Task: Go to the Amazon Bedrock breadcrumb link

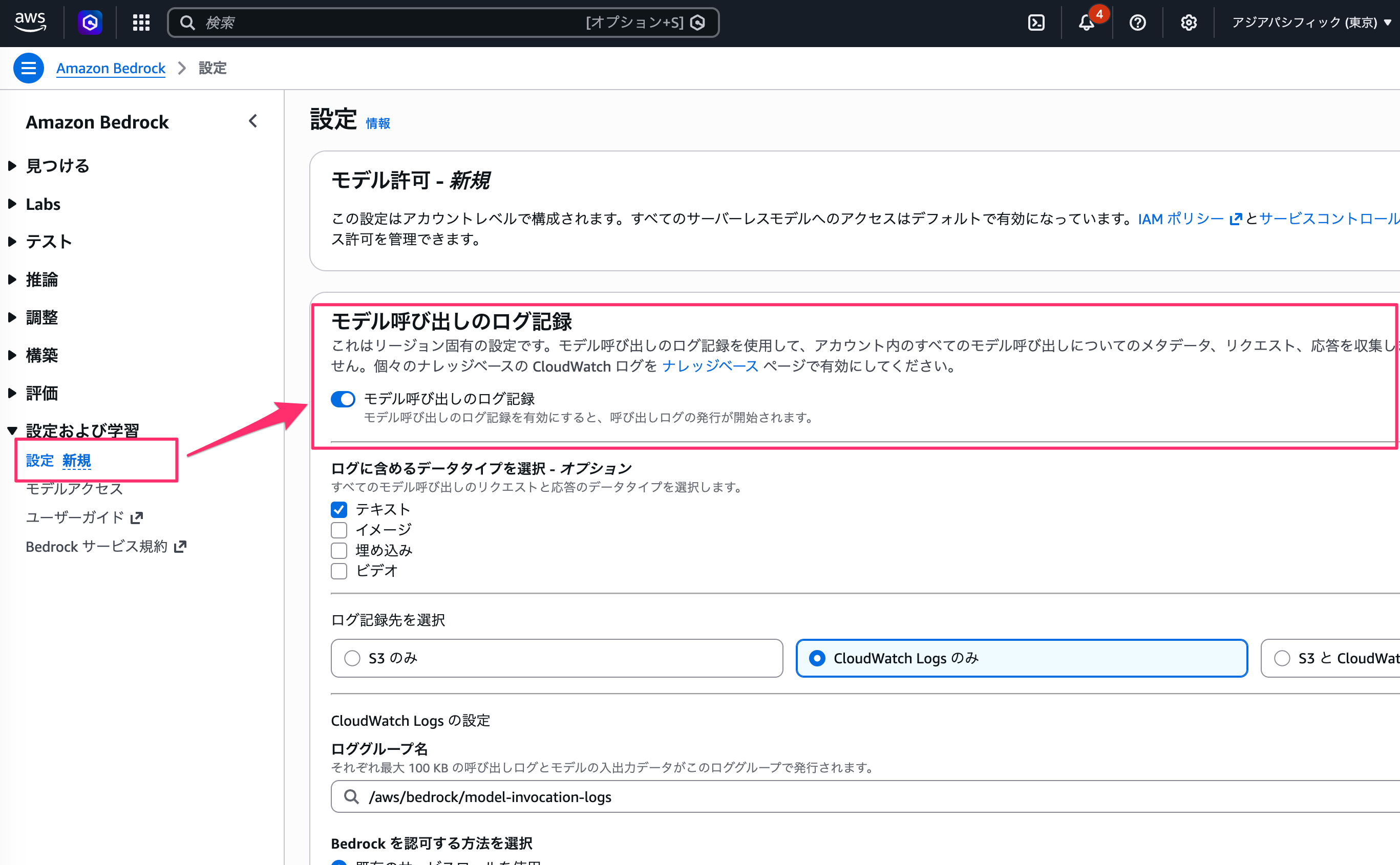Action: [x=111, y=68]
